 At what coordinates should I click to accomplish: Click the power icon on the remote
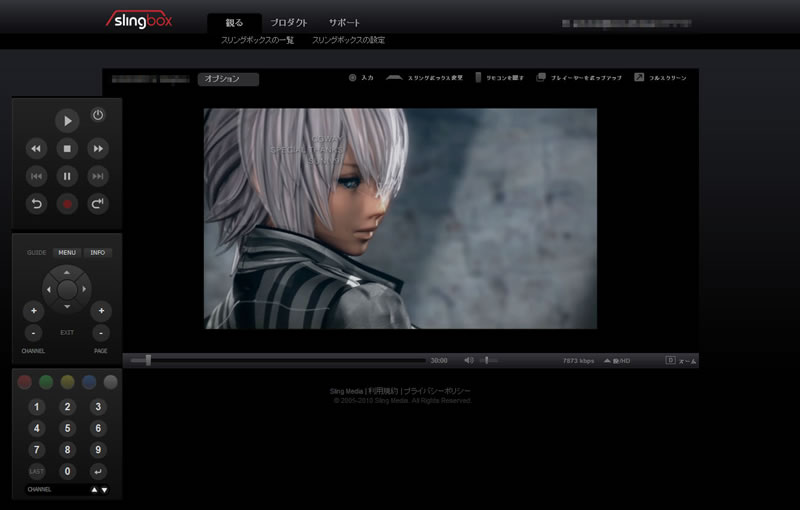(x=98, y=115)
